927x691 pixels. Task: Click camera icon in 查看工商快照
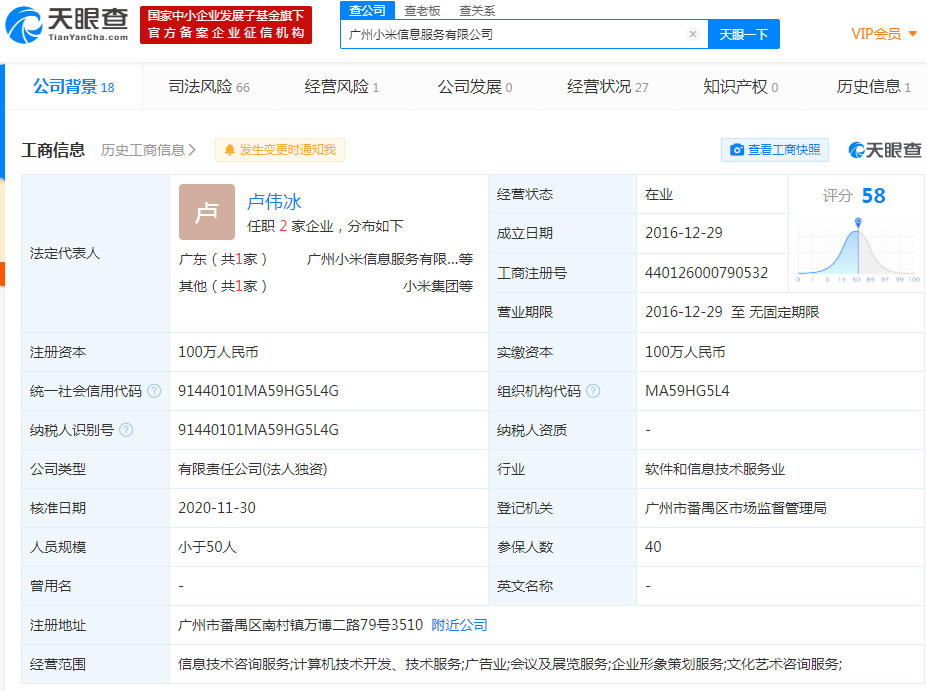[x=737, y=150]
